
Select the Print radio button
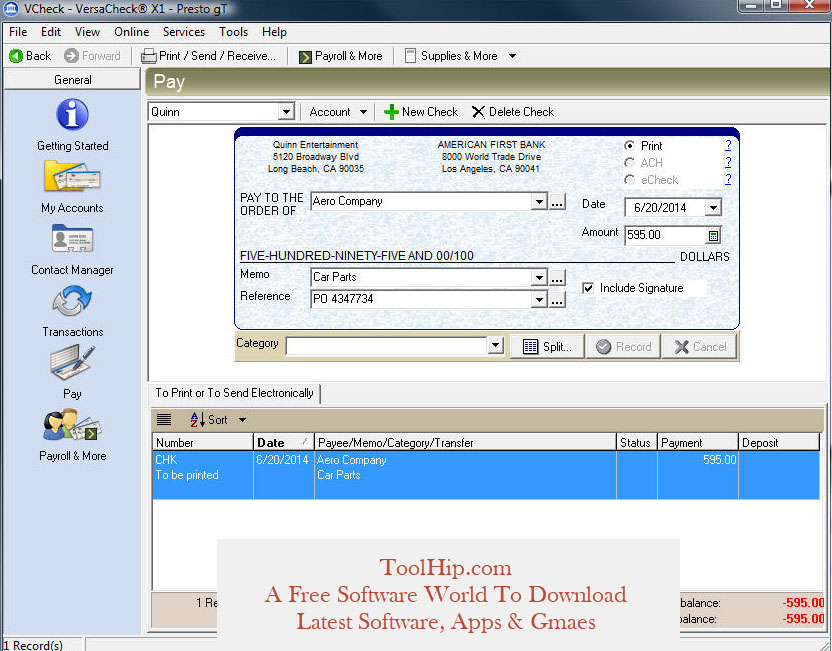click(629, 145)
